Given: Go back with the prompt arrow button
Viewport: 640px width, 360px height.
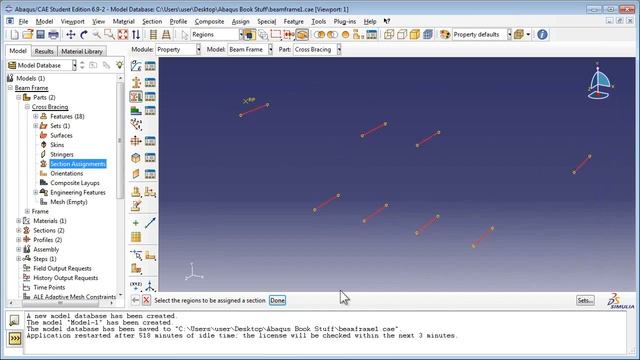Looking at the screenshot, I should [x=135, y=300].
